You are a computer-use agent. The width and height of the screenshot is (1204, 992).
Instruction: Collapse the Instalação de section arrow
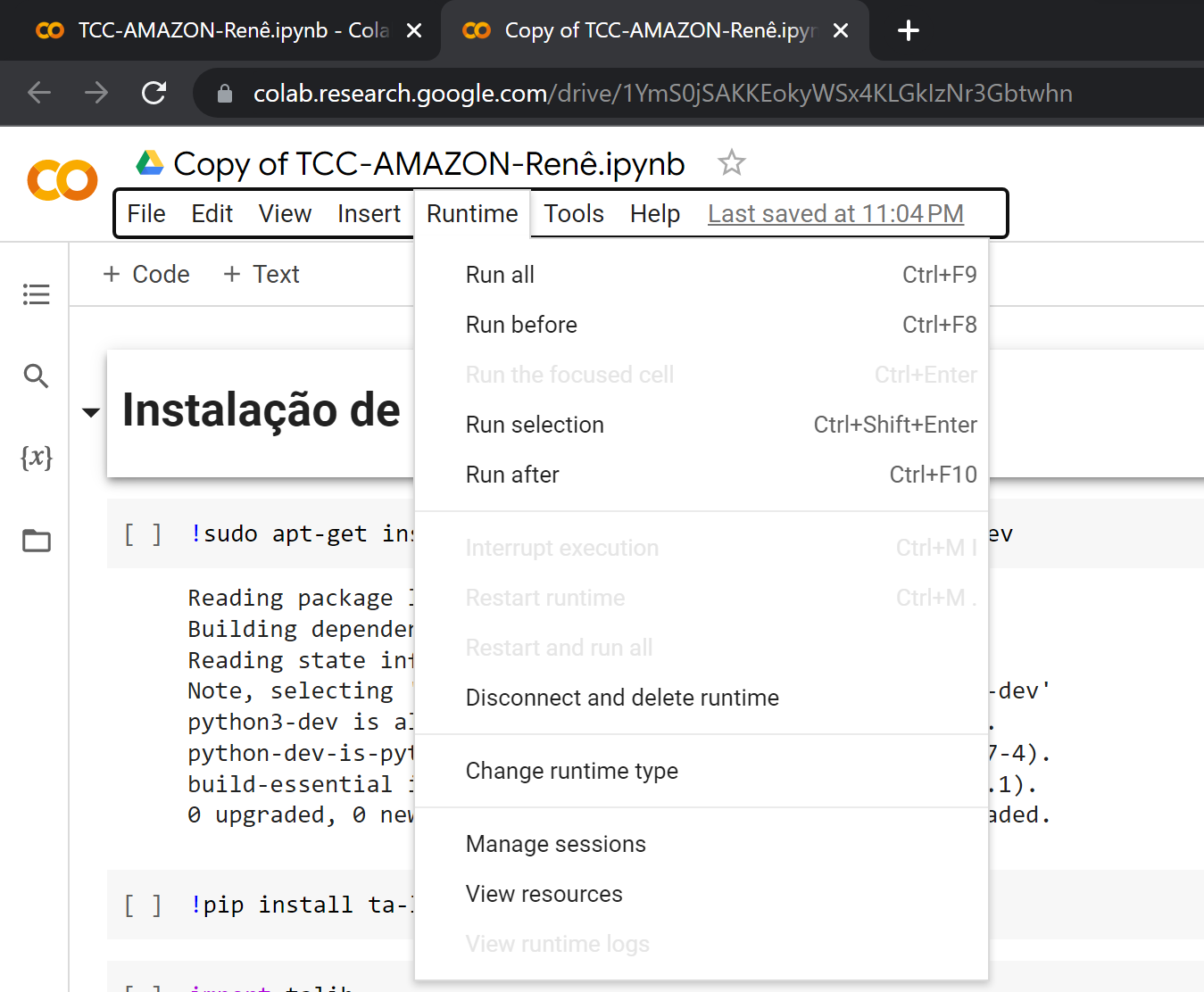(90, 412)
